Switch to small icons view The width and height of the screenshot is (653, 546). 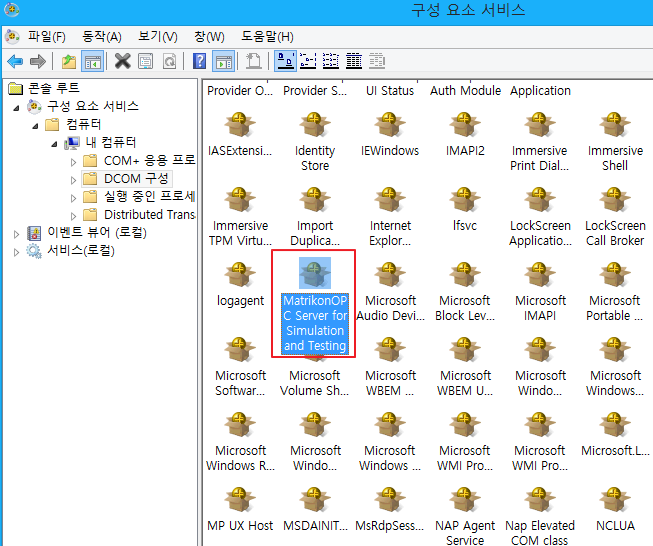coord(308,62)
